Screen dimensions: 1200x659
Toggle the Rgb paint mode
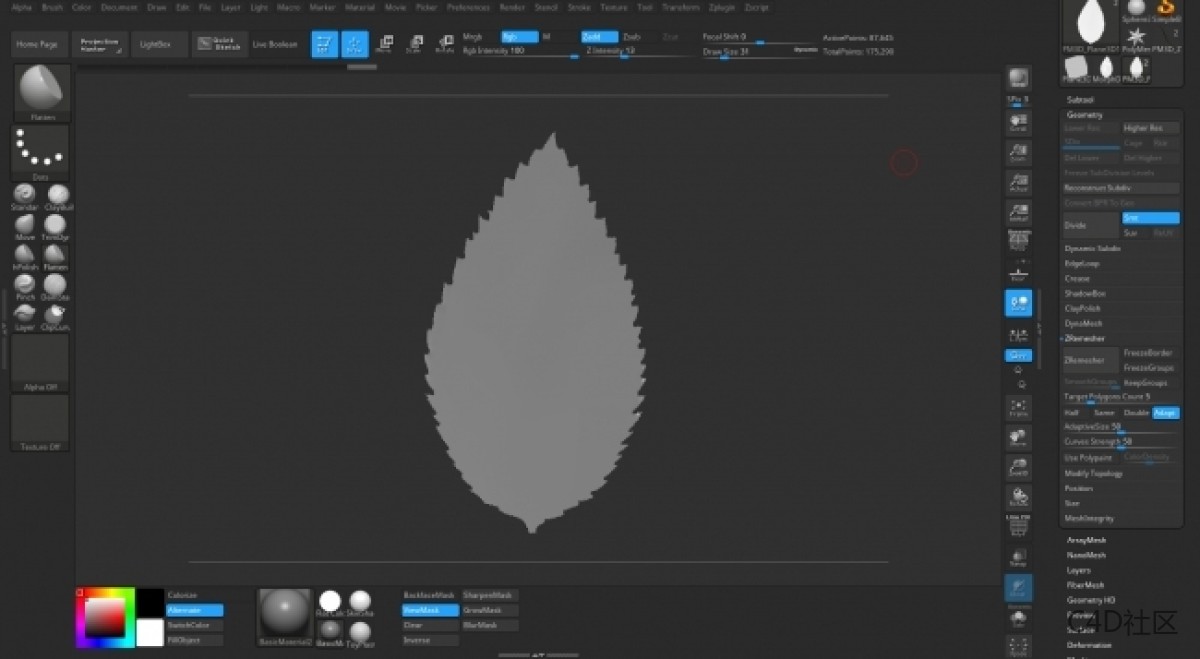coord(519,37)
